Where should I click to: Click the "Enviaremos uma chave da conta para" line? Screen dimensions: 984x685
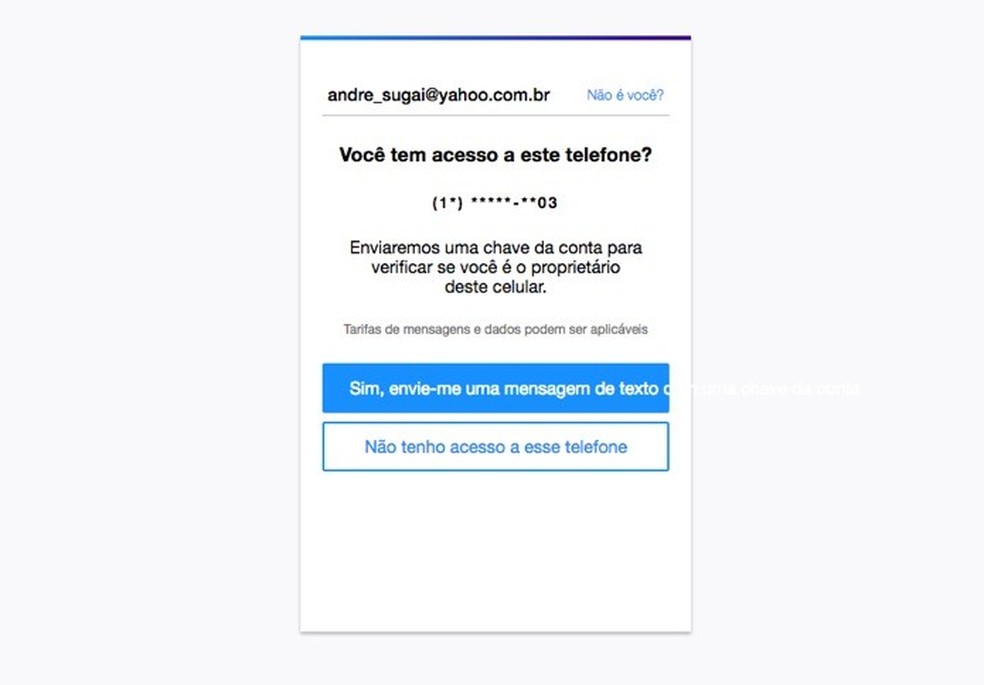click(x=496, y=247)
